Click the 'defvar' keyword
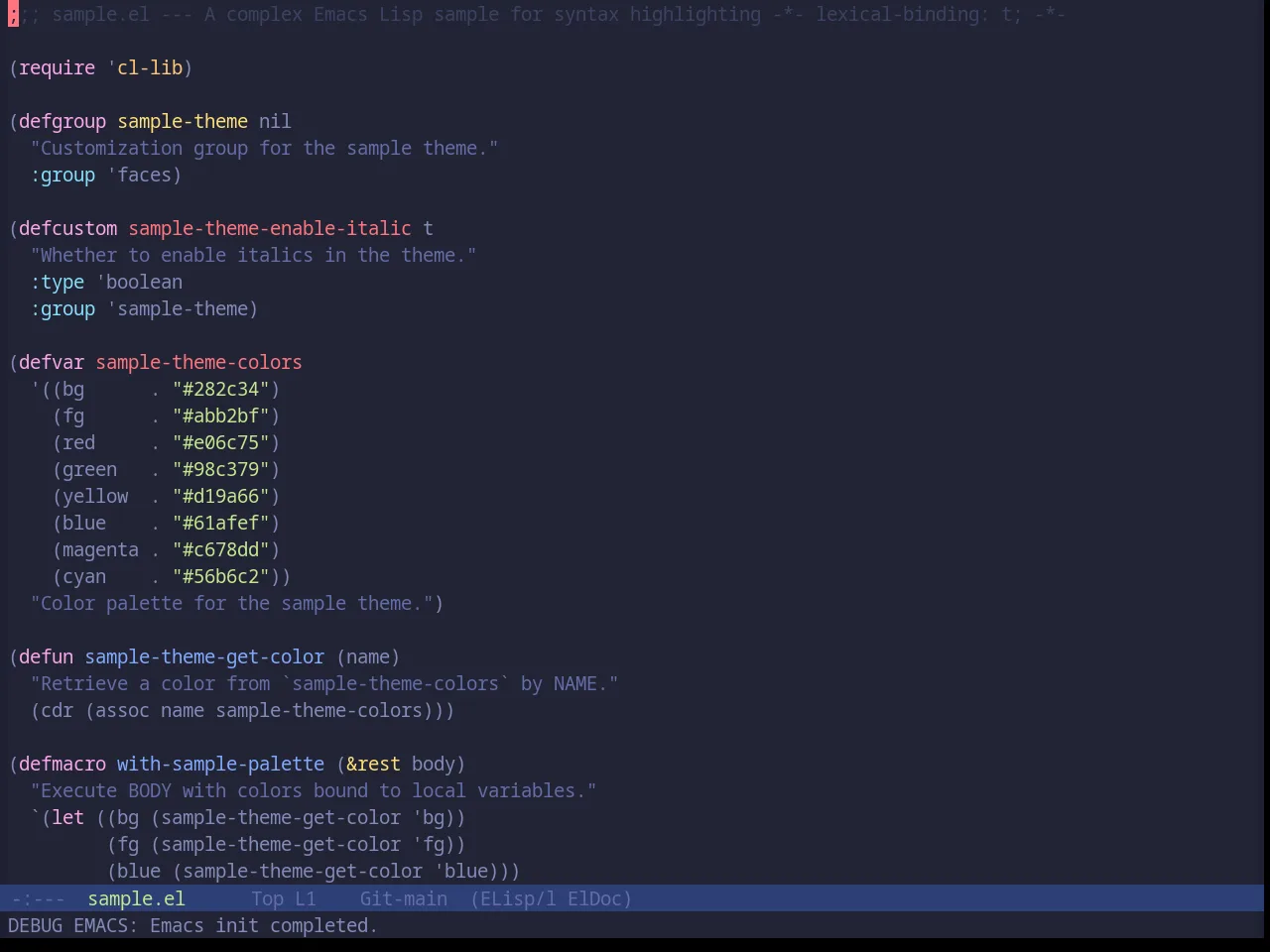 pyautogui.click(x=52, y=362)
